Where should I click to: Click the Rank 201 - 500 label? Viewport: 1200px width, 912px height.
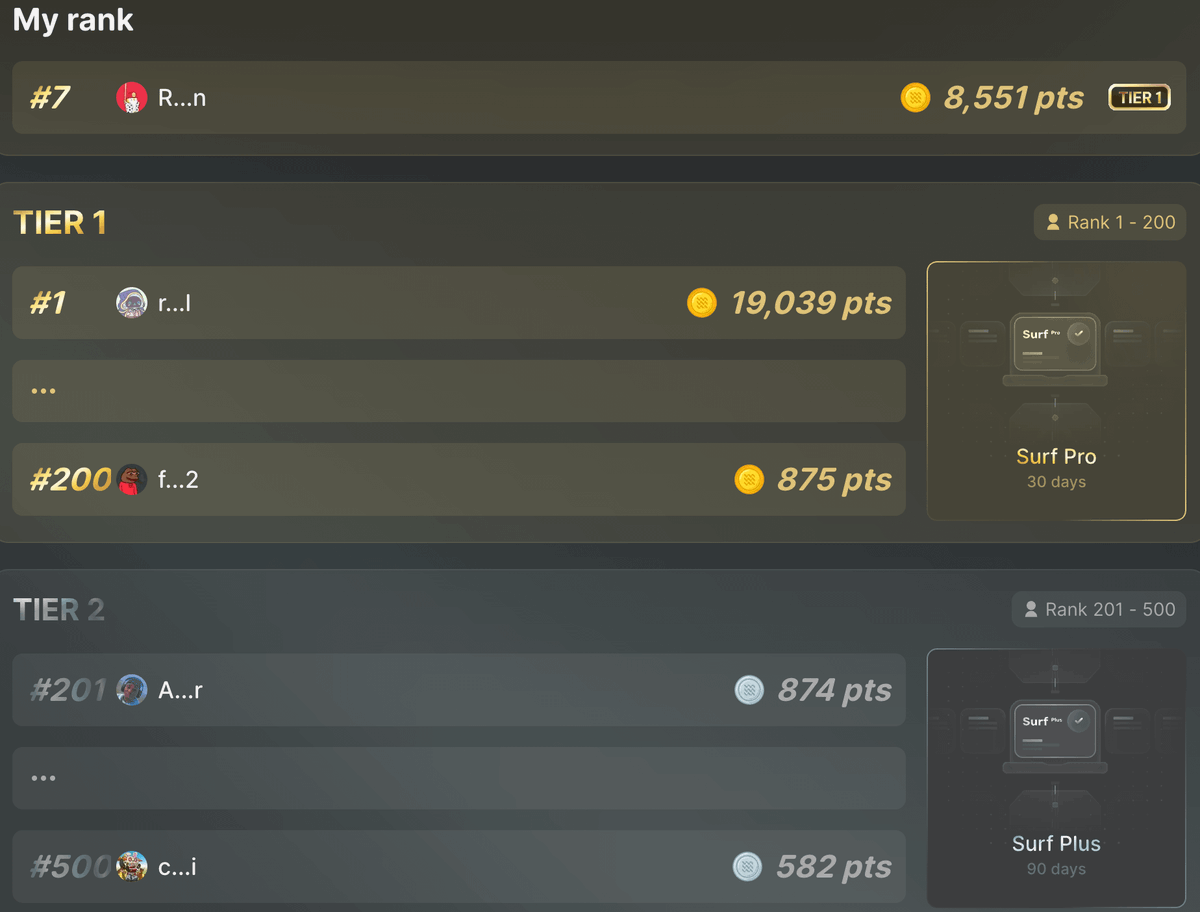[x=1099, y=610]
